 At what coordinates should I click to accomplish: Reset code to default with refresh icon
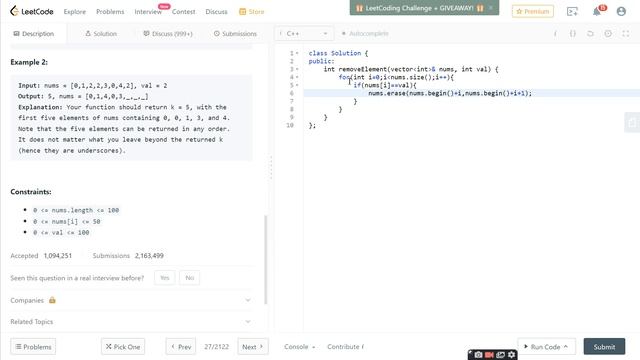tap(590, 33)
